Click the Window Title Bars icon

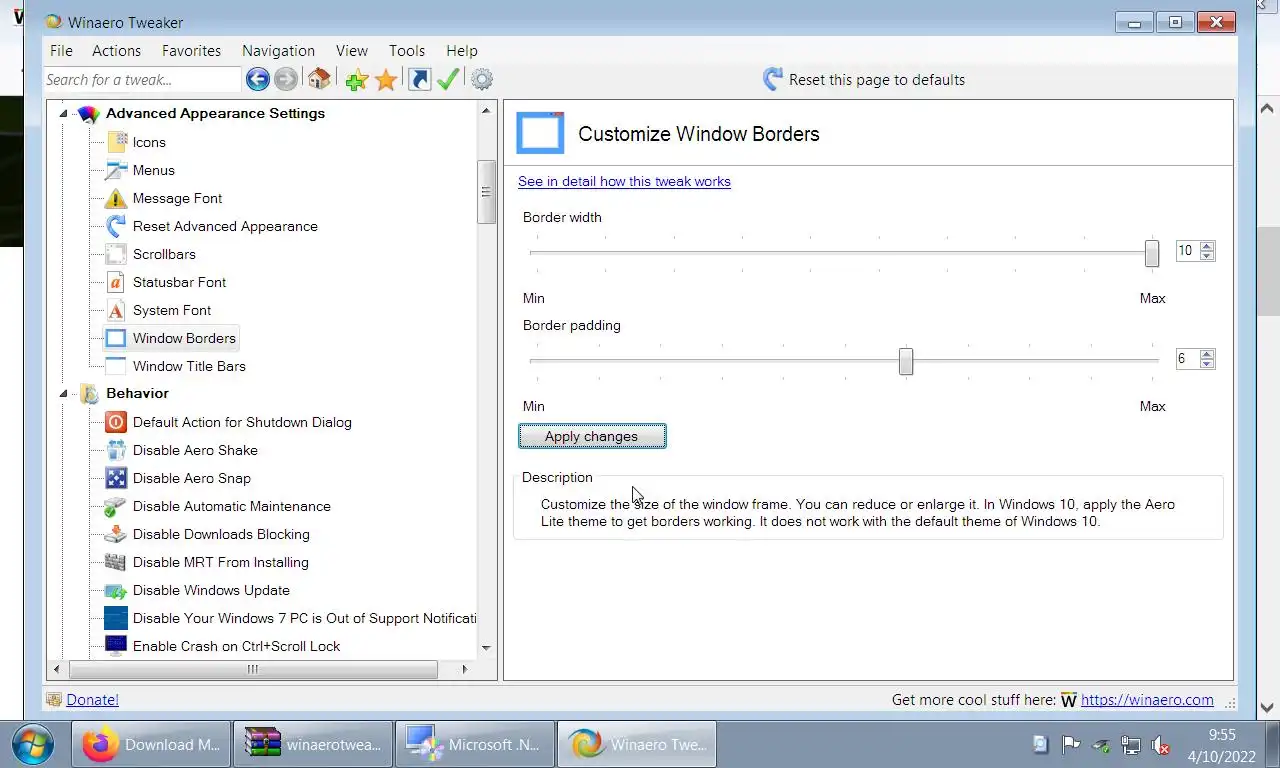pyautogui.click(x=116, y=366)
